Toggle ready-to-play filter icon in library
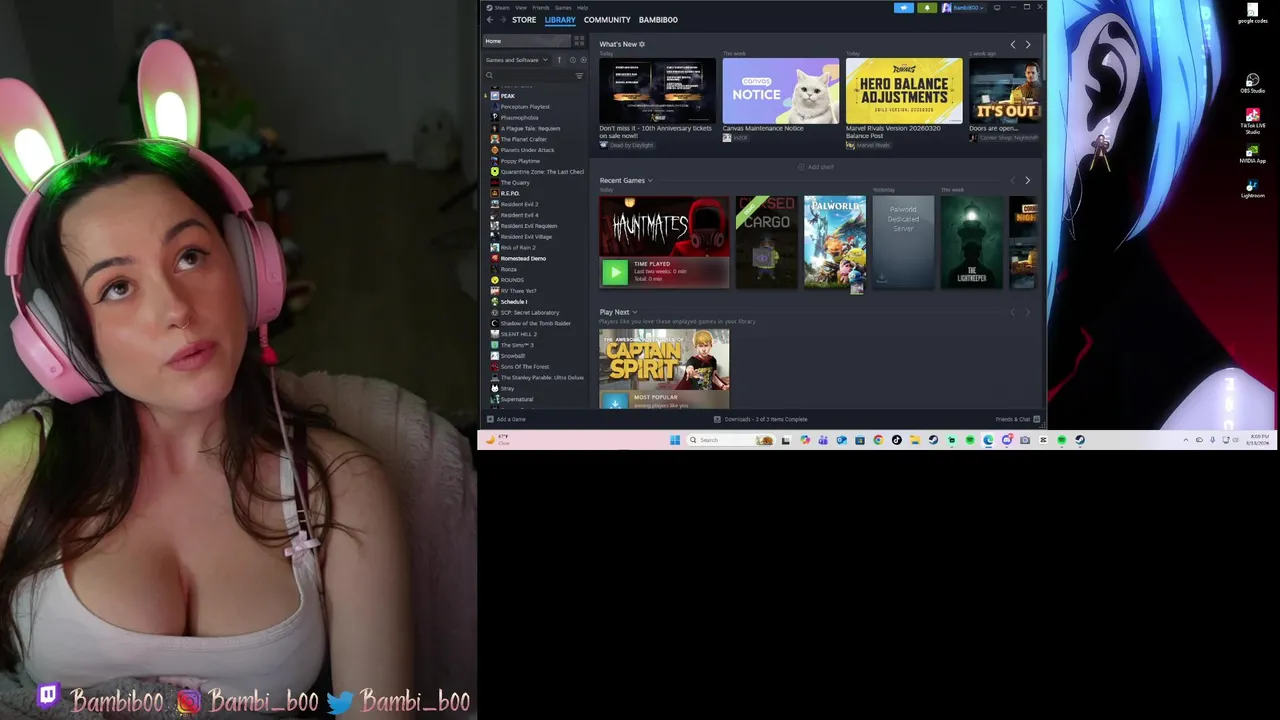 point(583,60)
